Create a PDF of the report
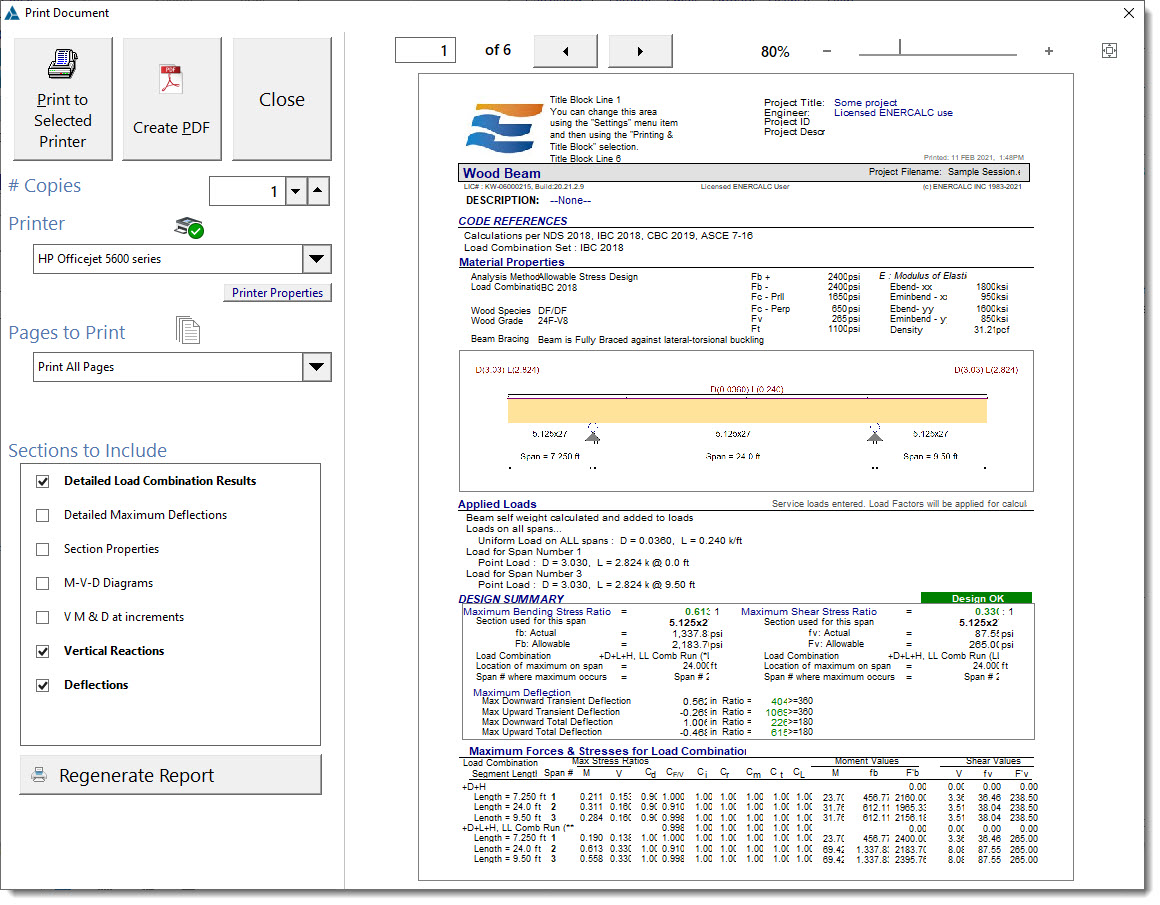Screen dimensions: 1160x905 171,99
